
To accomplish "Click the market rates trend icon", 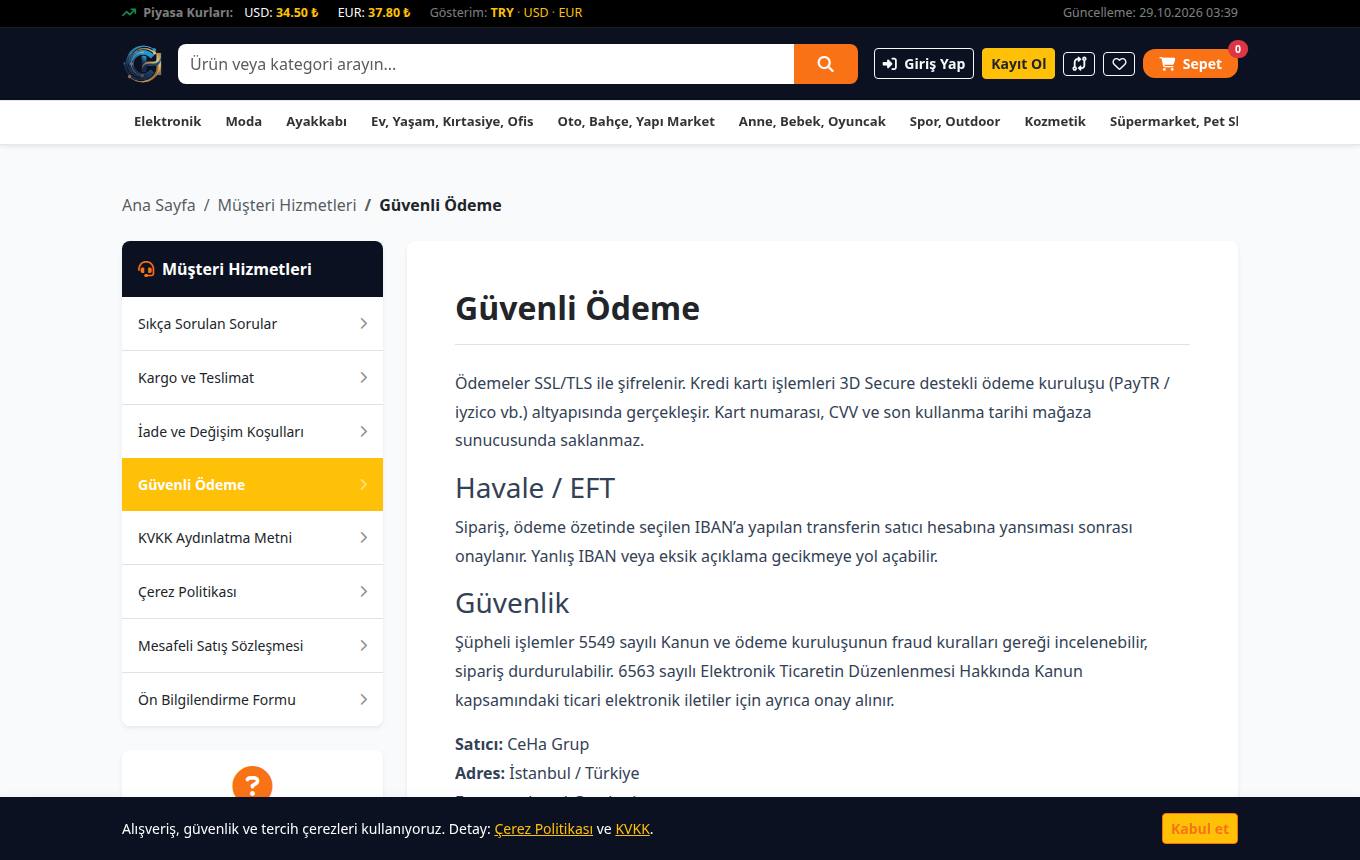I will coord(129,13).
